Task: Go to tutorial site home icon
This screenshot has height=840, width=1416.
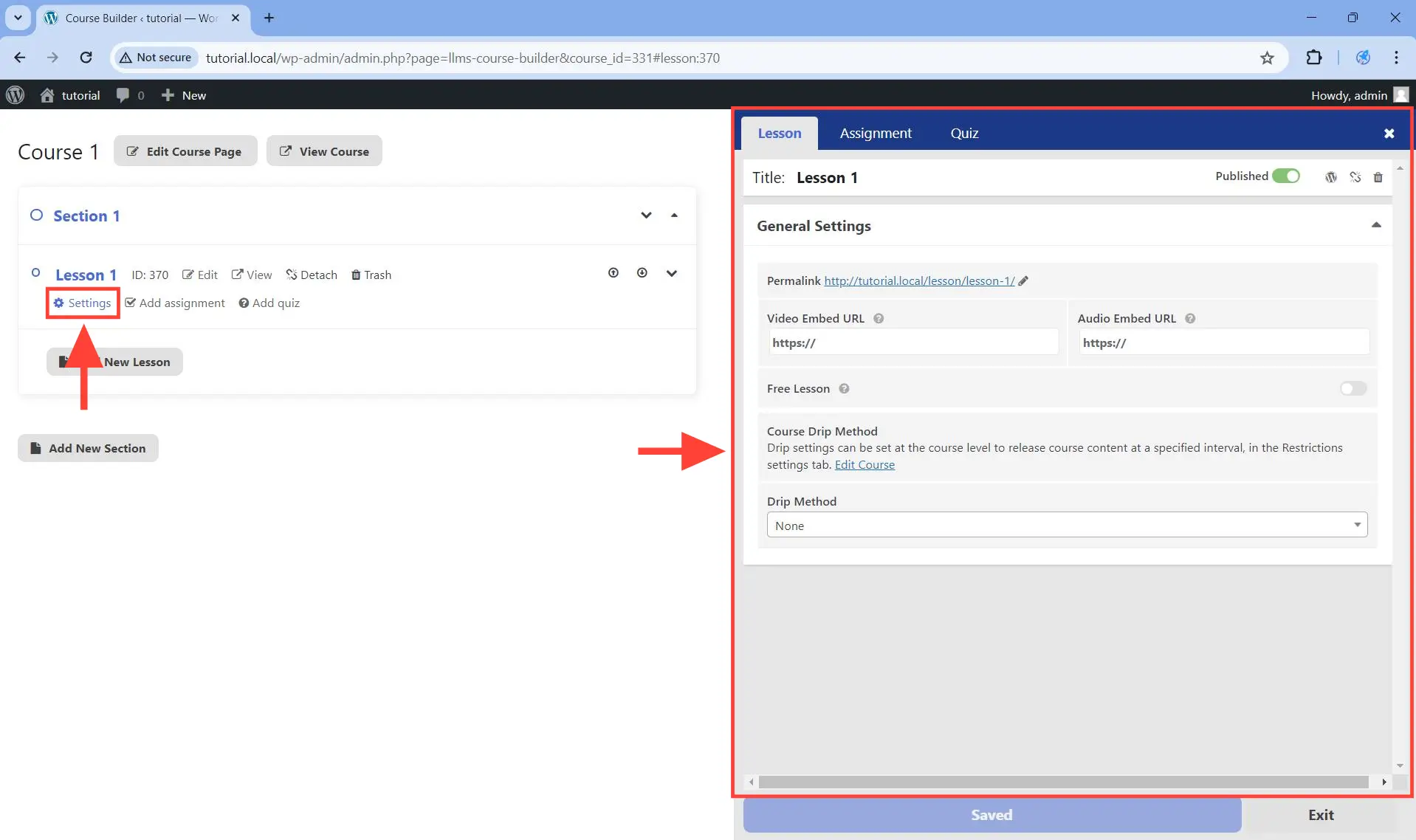Action: [x=47, y=95]
